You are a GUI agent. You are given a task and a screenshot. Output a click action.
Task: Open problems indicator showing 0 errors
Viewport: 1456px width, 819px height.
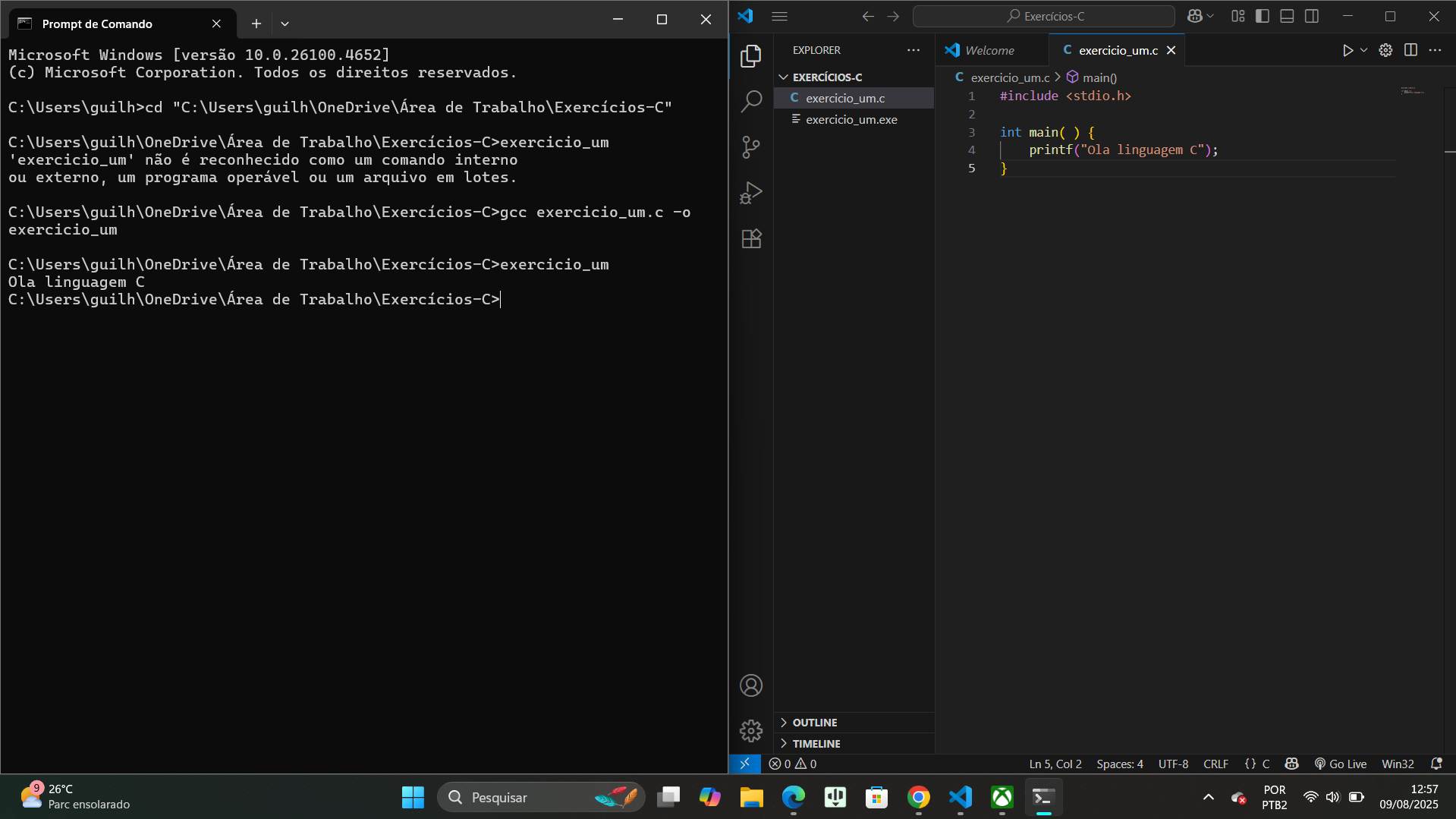tap(793, 764)
